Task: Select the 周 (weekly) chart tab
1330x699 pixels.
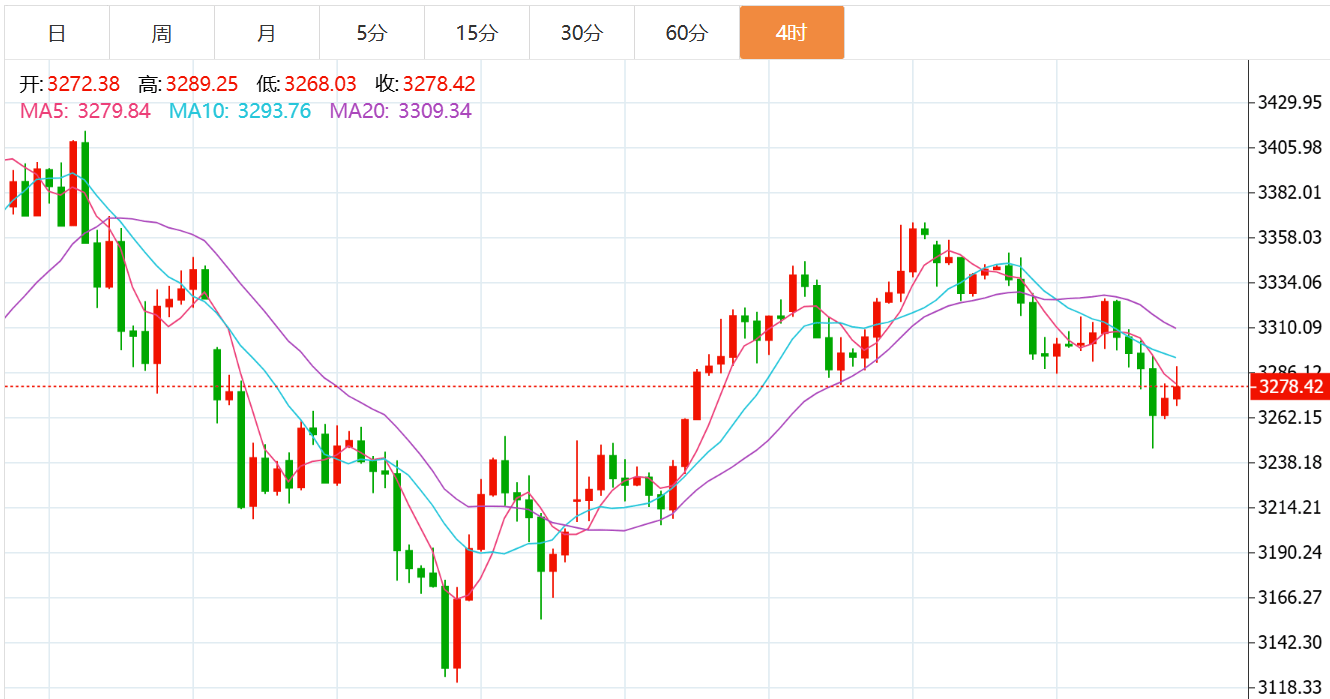Action: click(x=162, y=33)
